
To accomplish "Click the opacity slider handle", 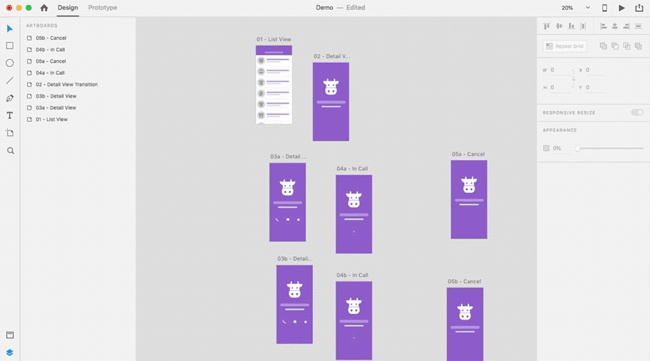I will [x=577, y=148].
